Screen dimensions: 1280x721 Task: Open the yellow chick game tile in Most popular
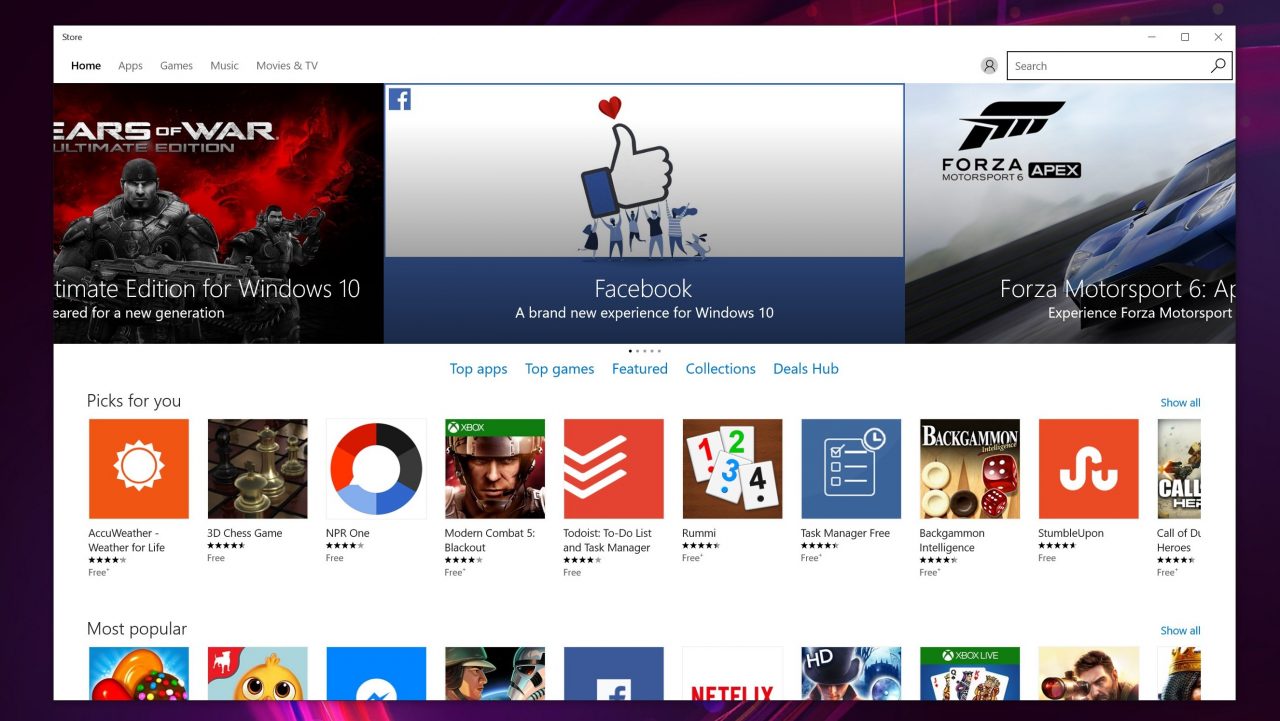coord(257,673)
